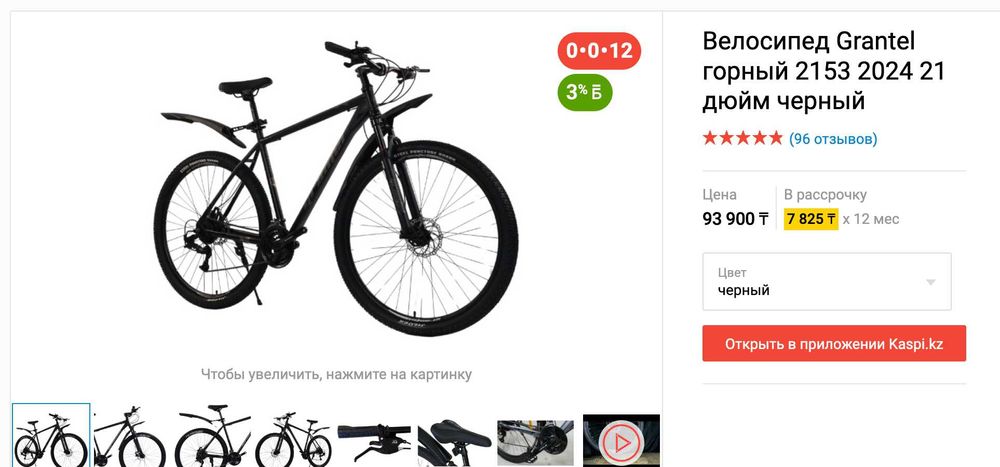View the bicycle saddle thumbnail
Image resolution: width=1000 pixels, height=467 pixels.
click(455, 441)
